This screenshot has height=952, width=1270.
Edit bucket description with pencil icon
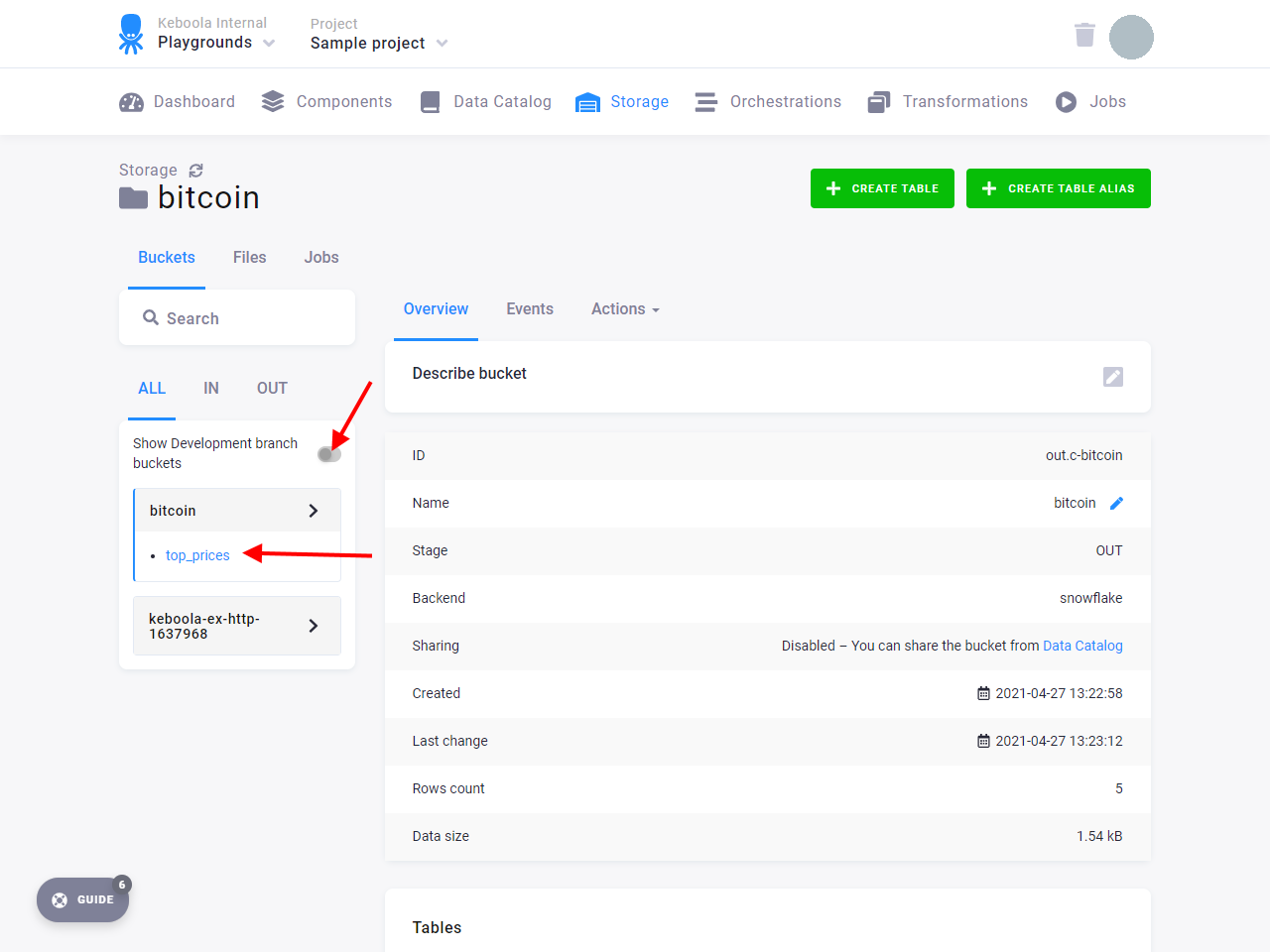click(x=1113, y=377)
